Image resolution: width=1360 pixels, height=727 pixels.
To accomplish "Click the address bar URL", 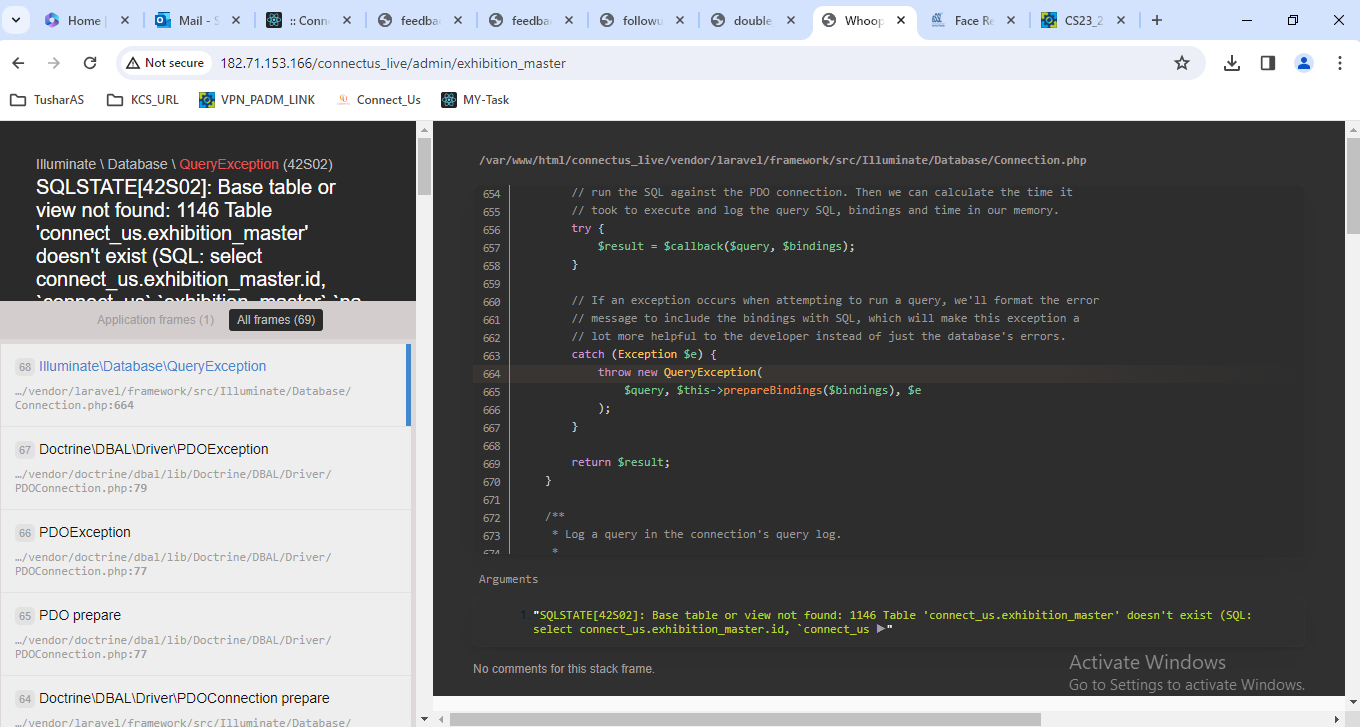I will (x=393, y=63).
